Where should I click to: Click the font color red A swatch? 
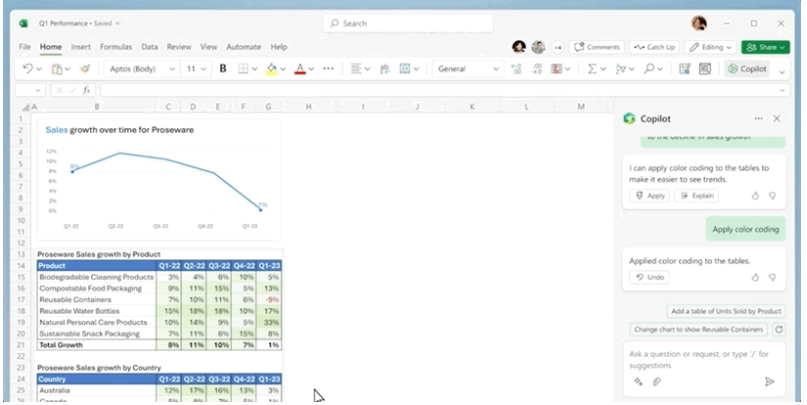click(298, 69)
